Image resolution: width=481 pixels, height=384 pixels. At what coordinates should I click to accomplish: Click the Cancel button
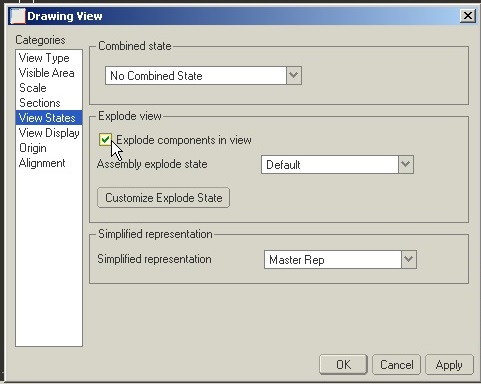[x=396, y=365]
